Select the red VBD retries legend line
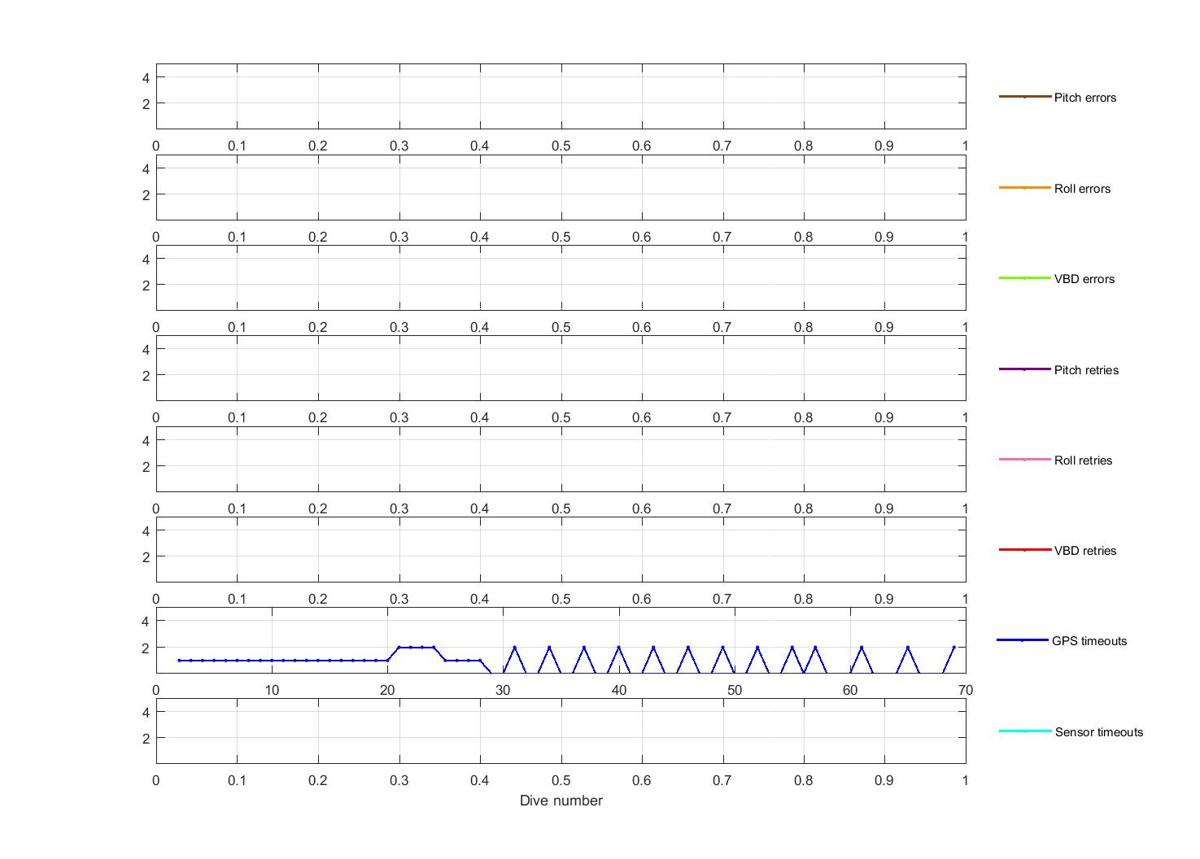The width and height of the screenshot is (1200, 859). 1024,550
